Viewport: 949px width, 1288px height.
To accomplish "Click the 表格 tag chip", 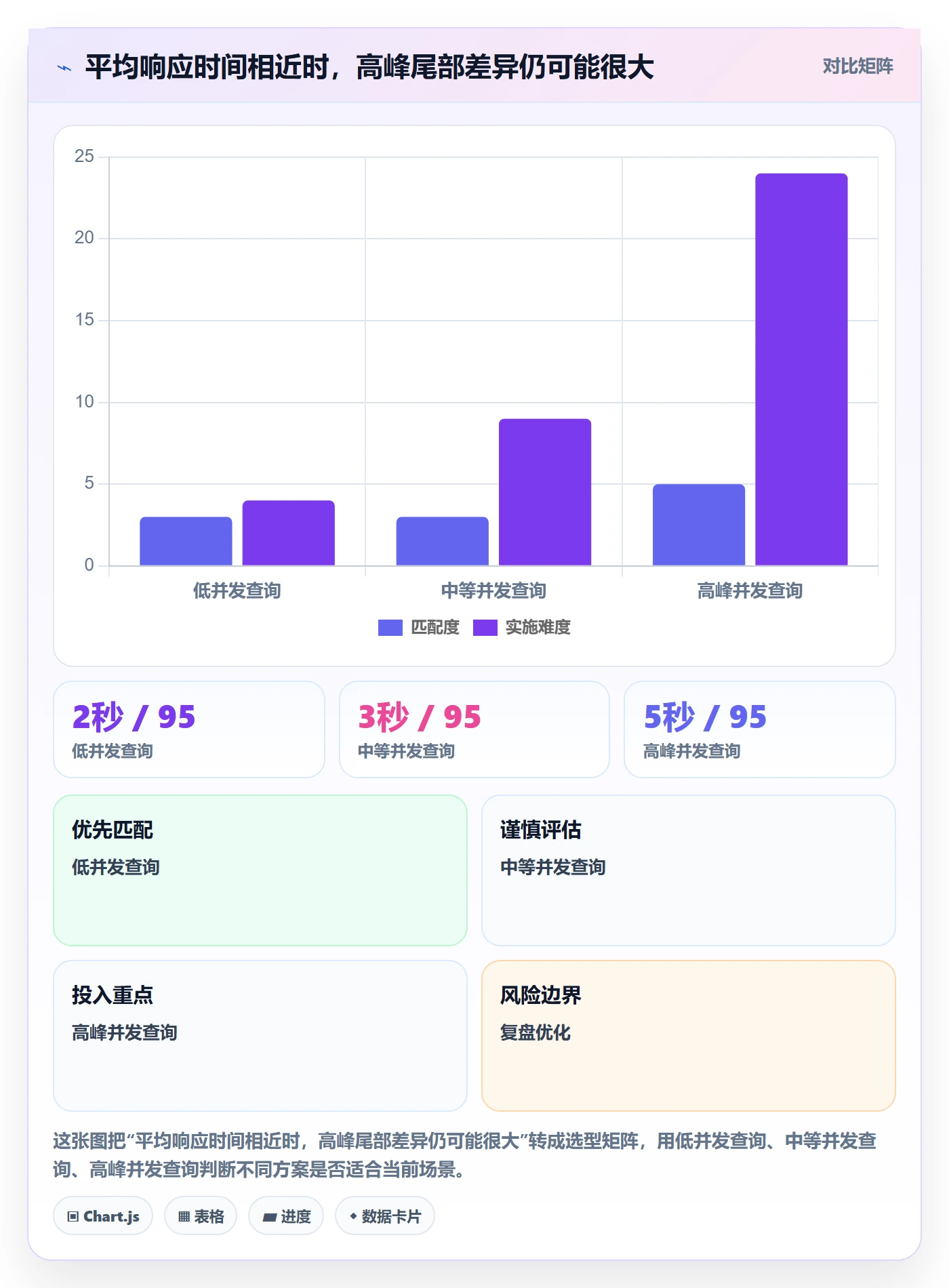I will (x=201, y=1216).
